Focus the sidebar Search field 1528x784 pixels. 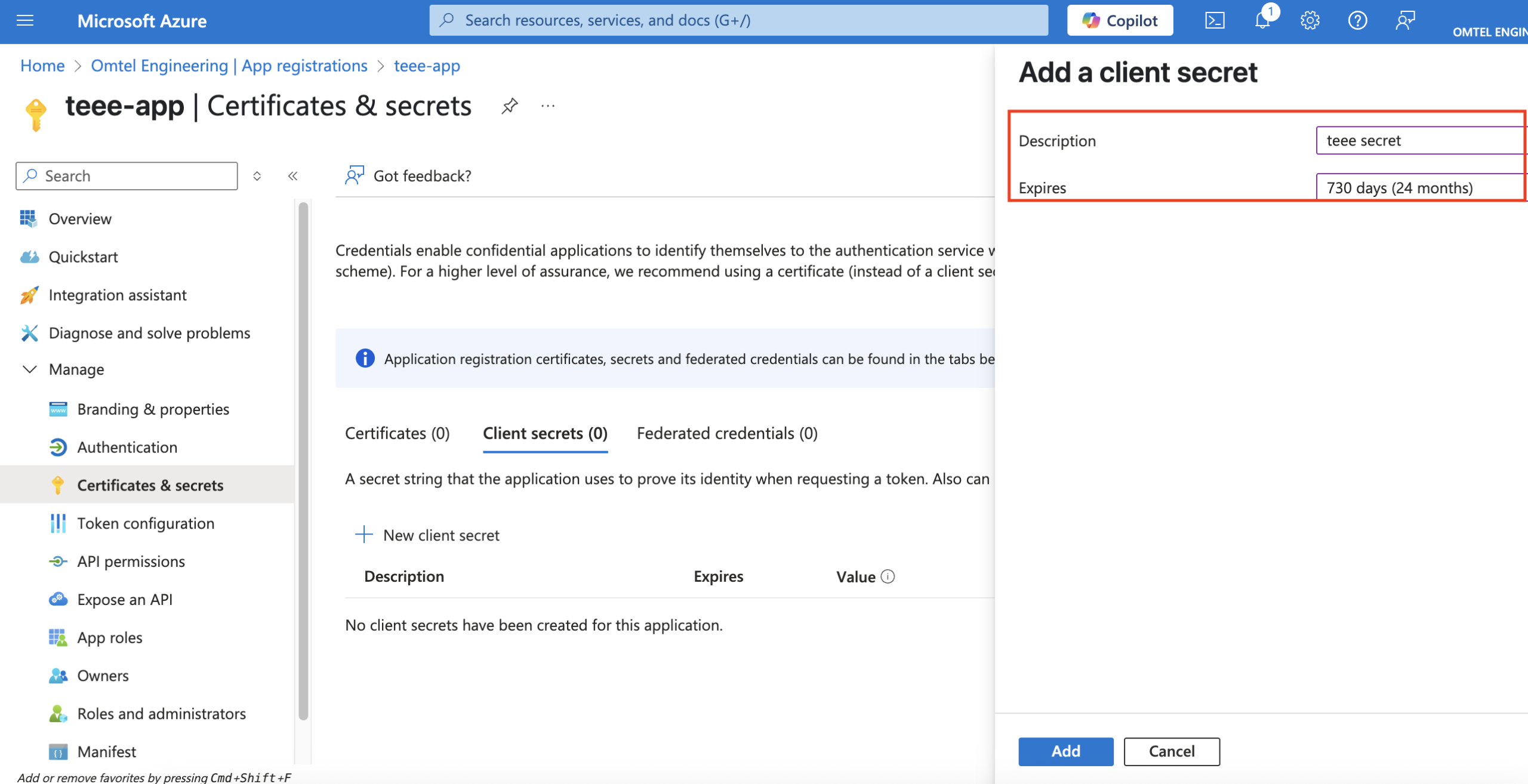(x=127, y=176)
